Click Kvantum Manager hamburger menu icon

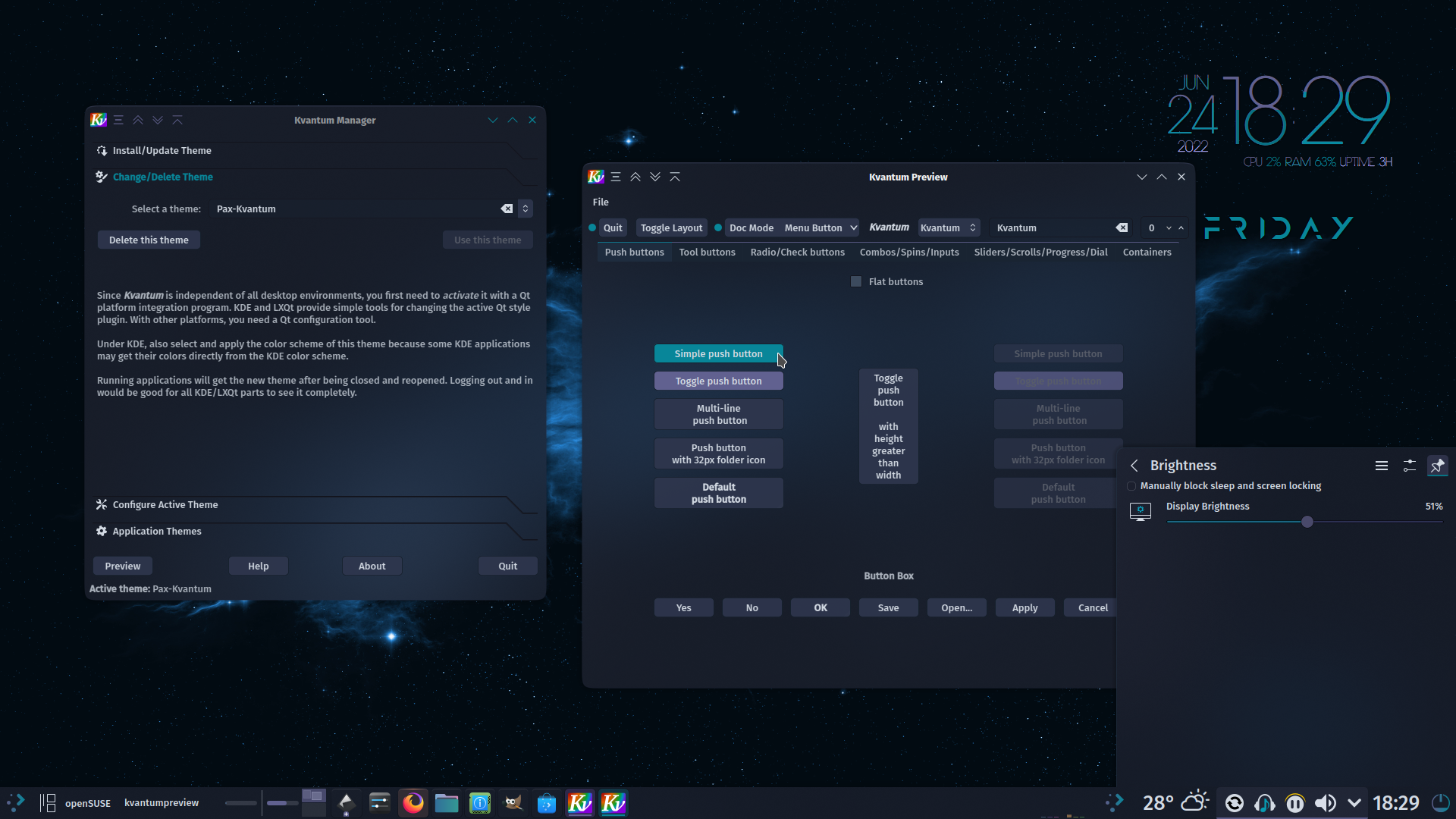(x=118, y=120)
